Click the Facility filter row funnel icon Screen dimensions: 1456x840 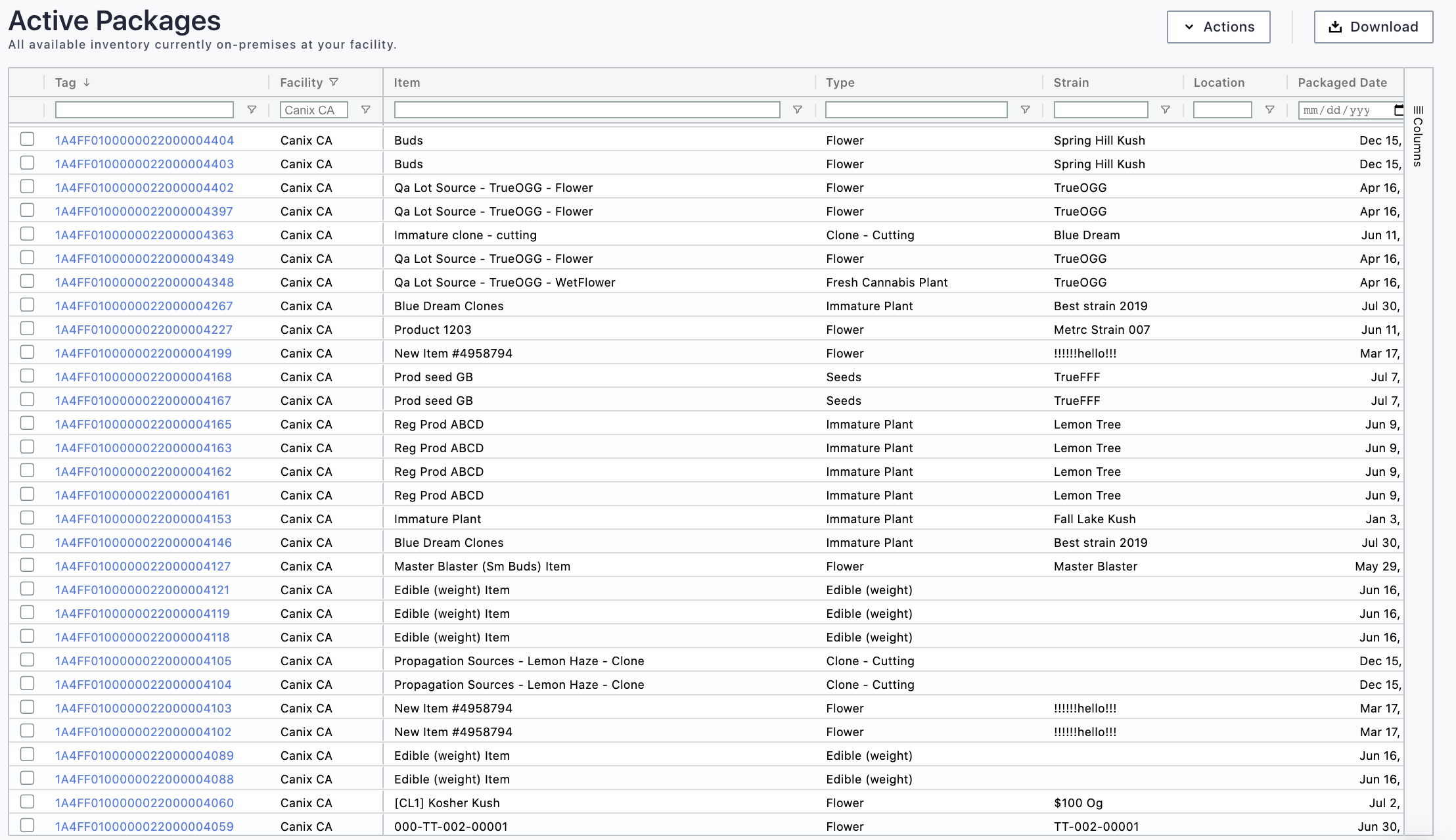pyautogui.click(x=366, y=110)
